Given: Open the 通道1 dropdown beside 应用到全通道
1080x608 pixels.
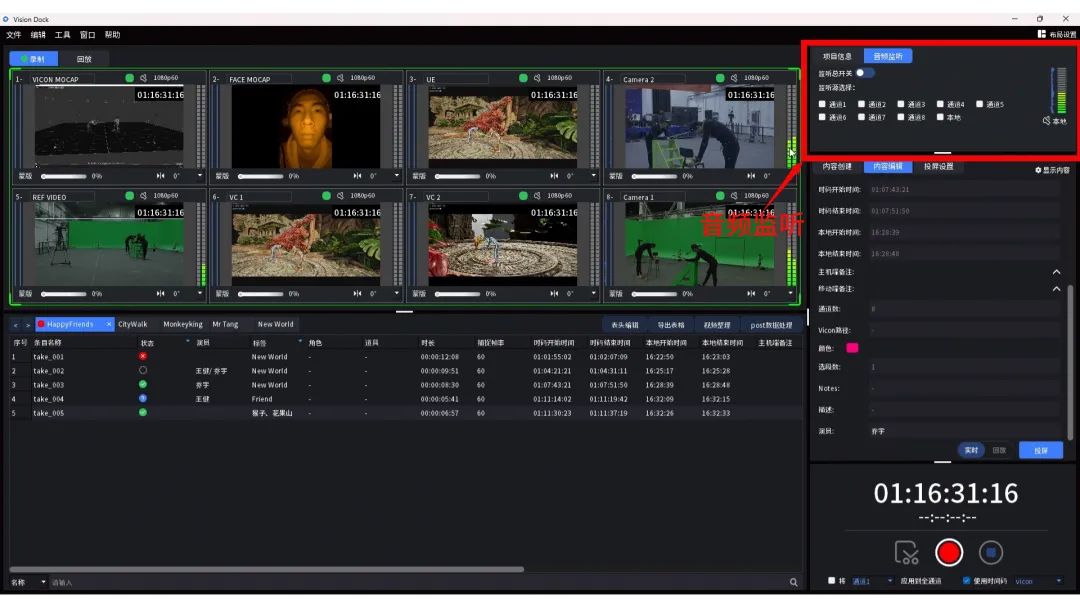Looking at the screenshot, I should 872,581.
